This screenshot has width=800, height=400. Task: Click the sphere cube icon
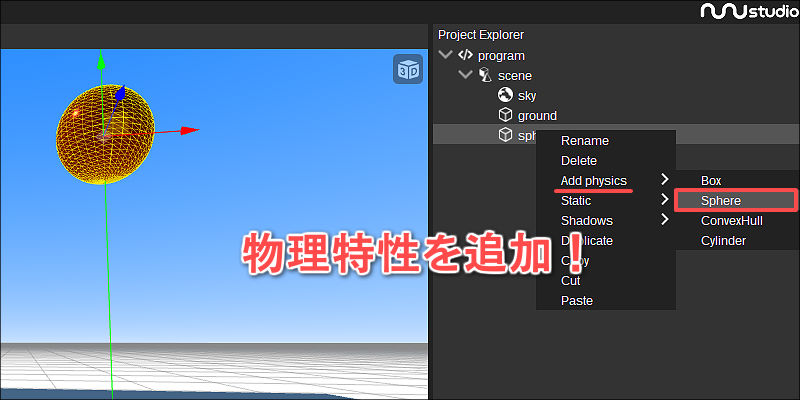505,135
